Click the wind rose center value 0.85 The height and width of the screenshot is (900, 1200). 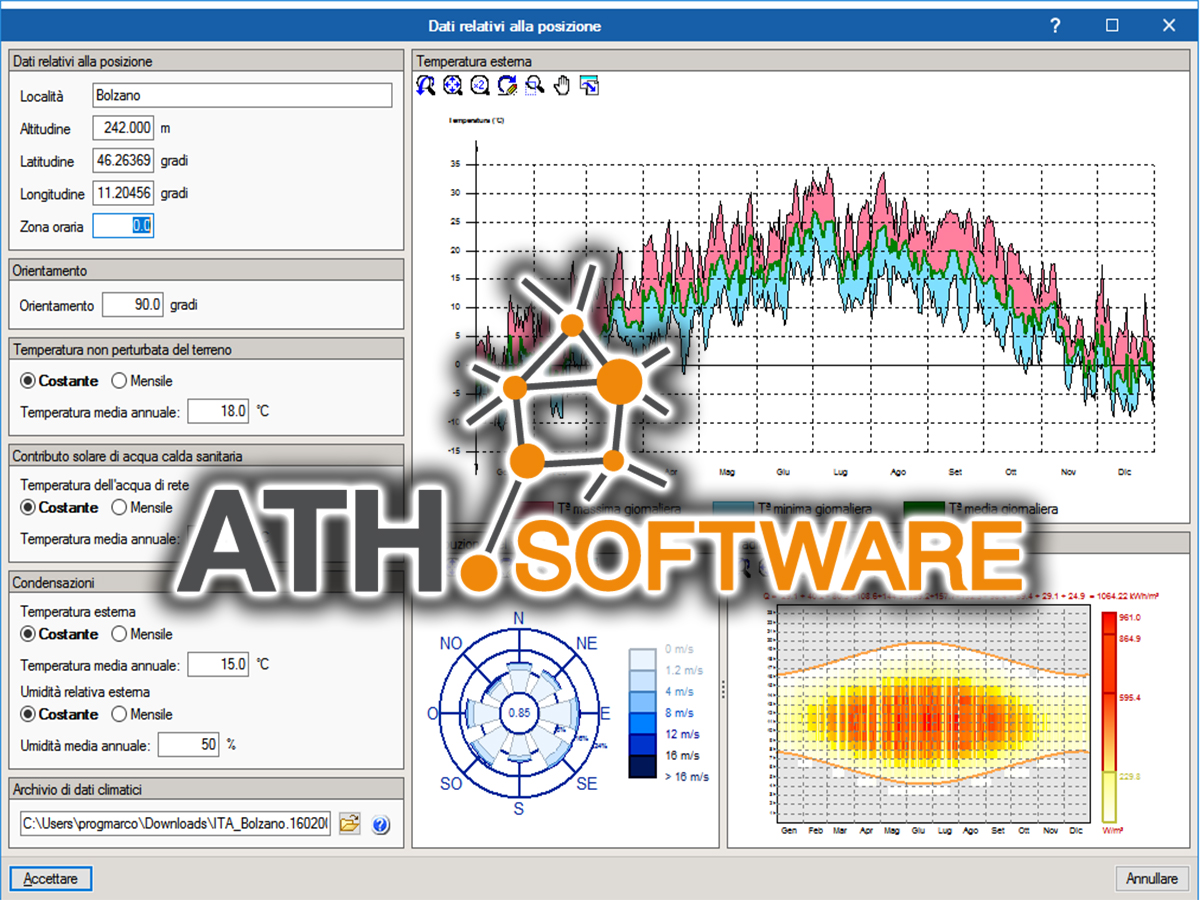(x=518, y=713)
